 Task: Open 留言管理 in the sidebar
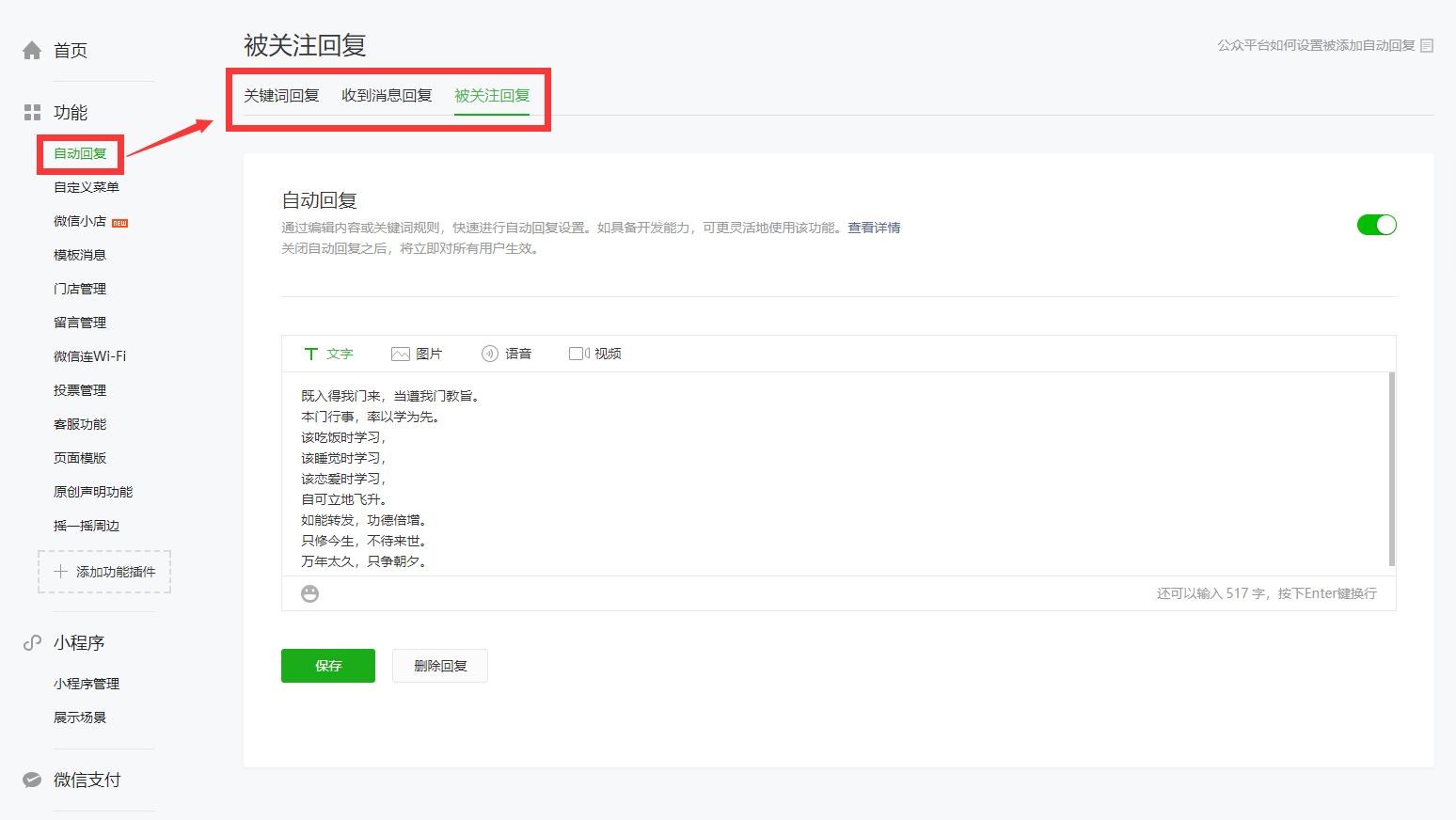80,323
